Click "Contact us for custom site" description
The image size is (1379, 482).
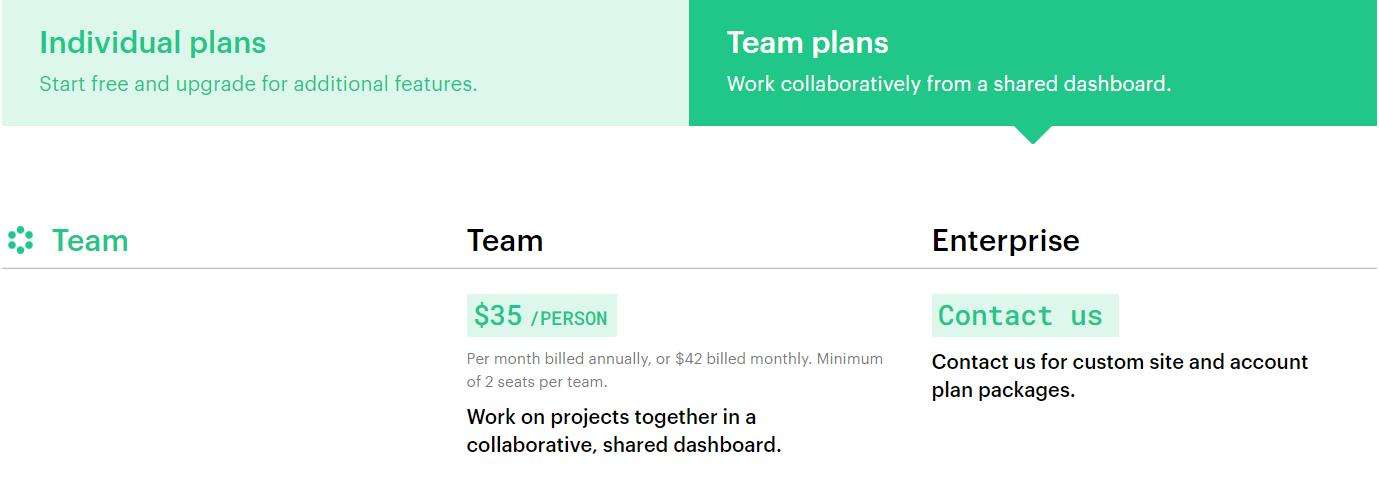(1119, 362)
